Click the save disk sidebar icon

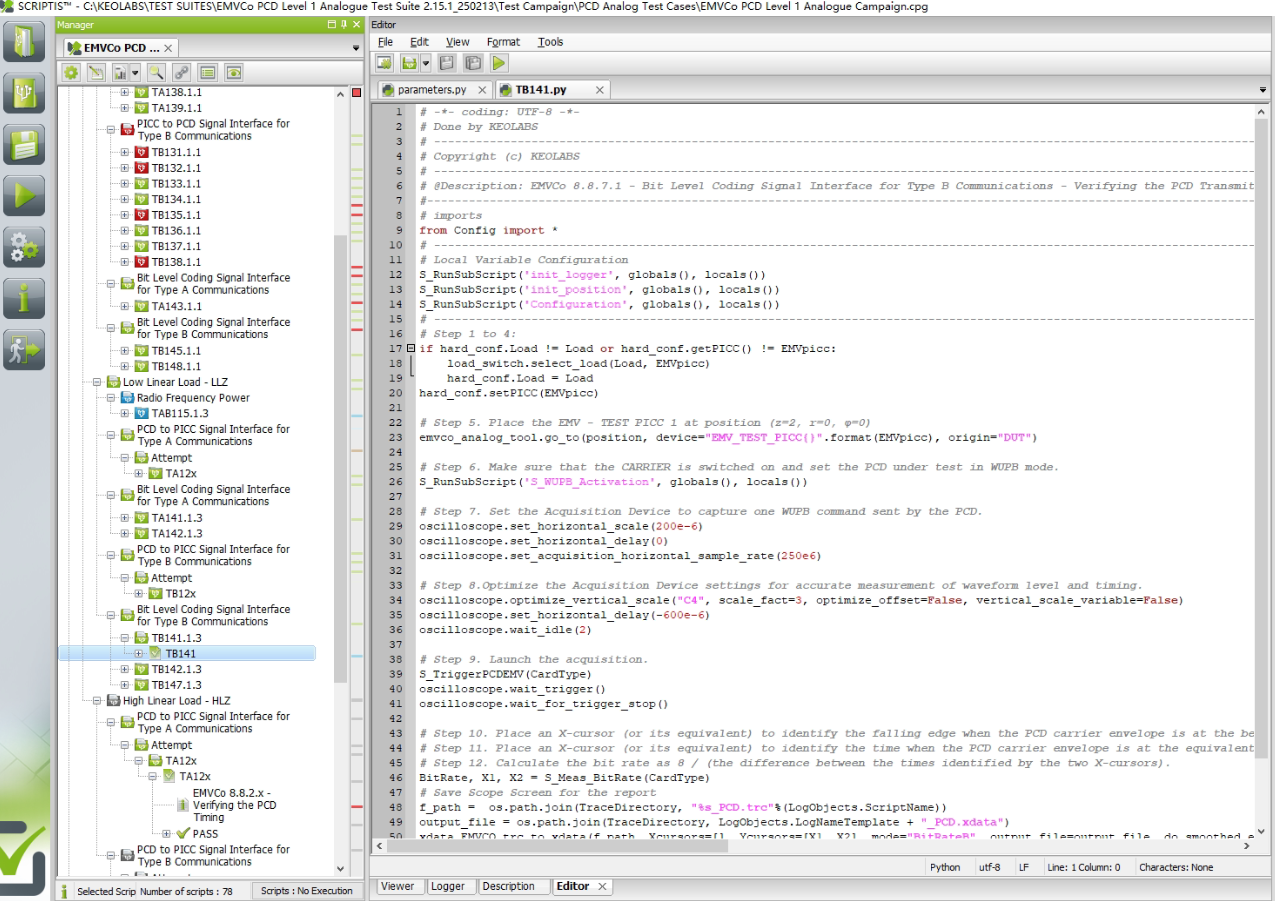25,143
